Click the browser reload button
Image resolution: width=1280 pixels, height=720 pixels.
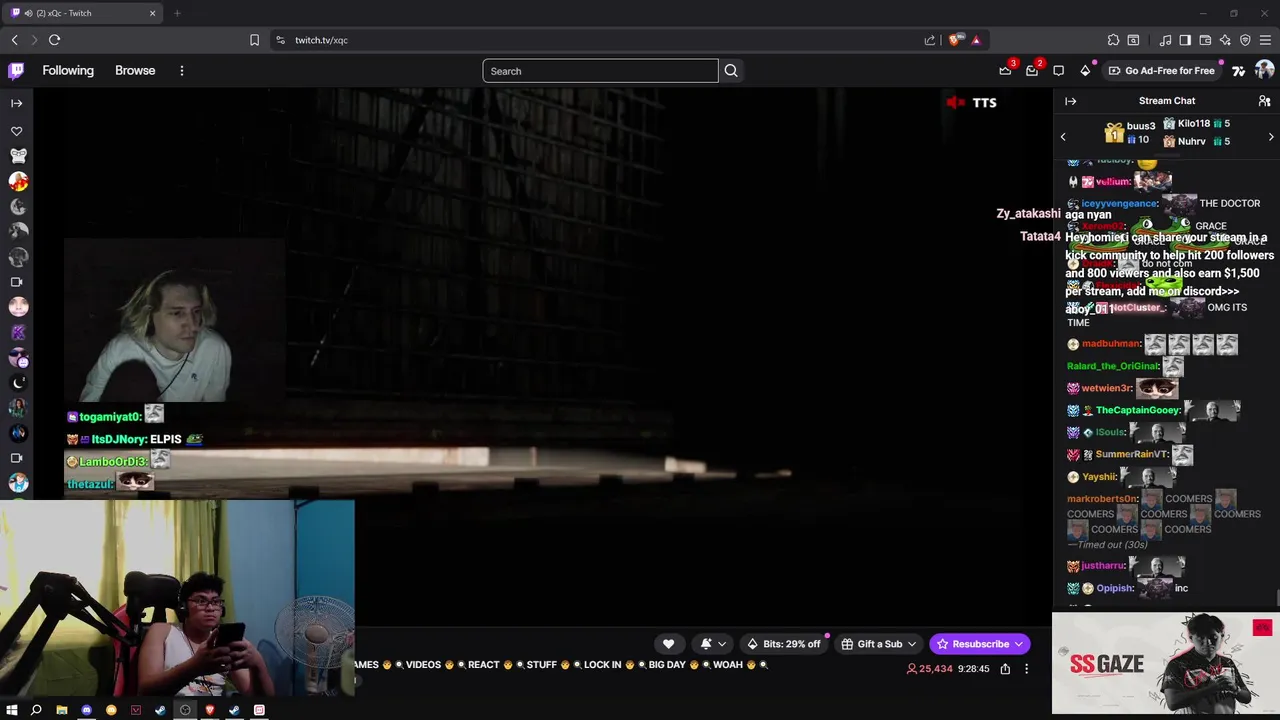[x=54, y=40]
